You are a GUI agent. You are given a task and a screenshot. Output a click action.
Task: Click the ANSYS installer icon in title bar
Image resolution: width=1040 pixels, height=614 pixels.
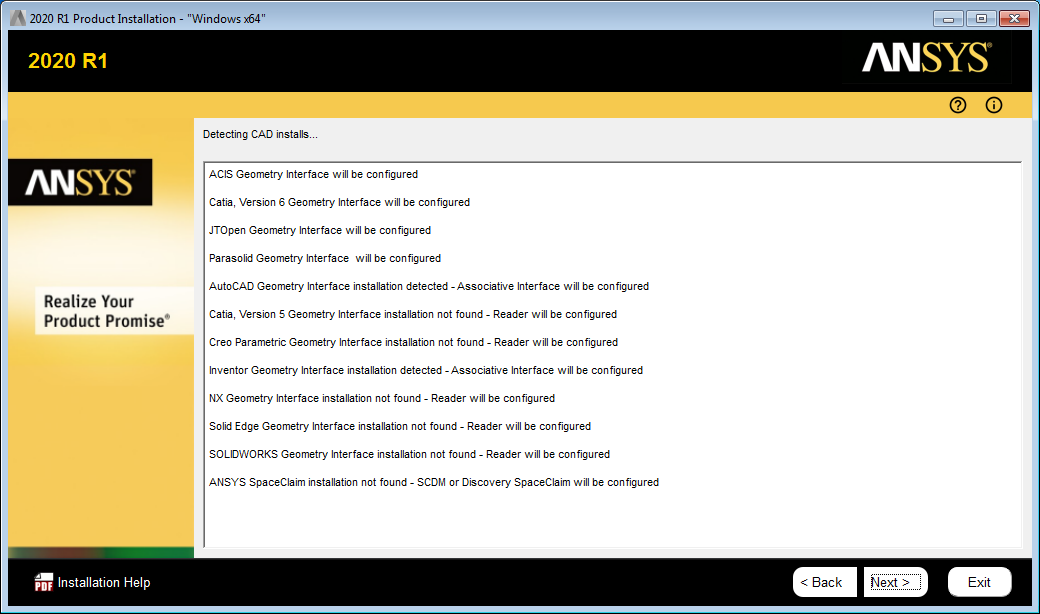click(17, 18)
